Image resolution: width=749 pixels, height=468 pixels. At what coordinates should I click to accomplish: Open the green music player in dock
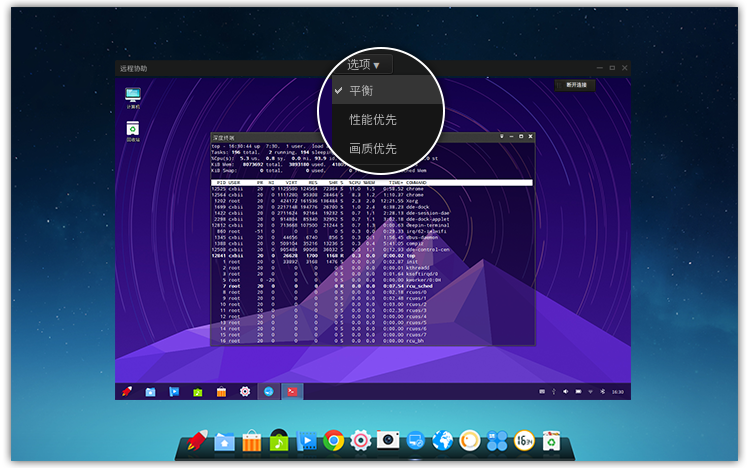point(279,440)
